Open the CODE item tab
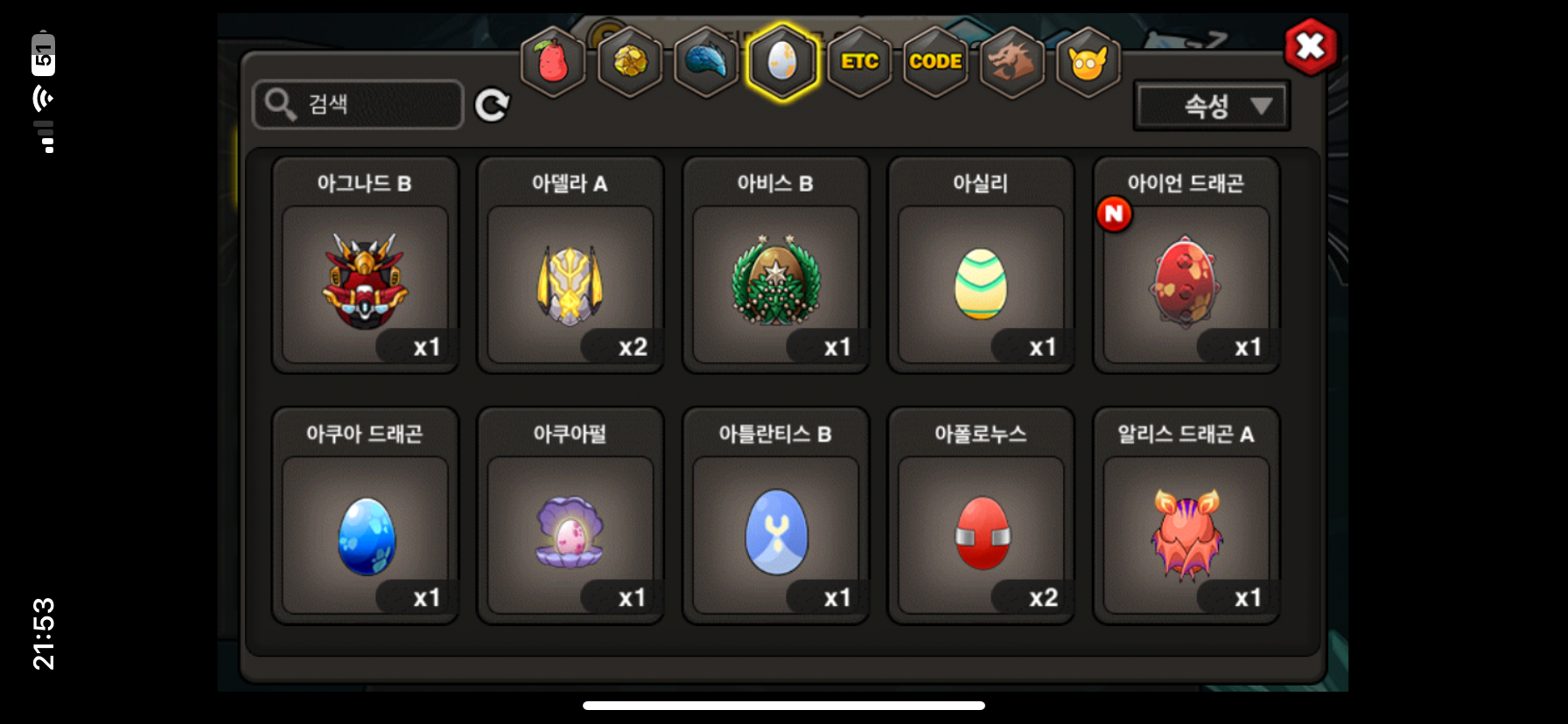 click(x=935, y=61)
